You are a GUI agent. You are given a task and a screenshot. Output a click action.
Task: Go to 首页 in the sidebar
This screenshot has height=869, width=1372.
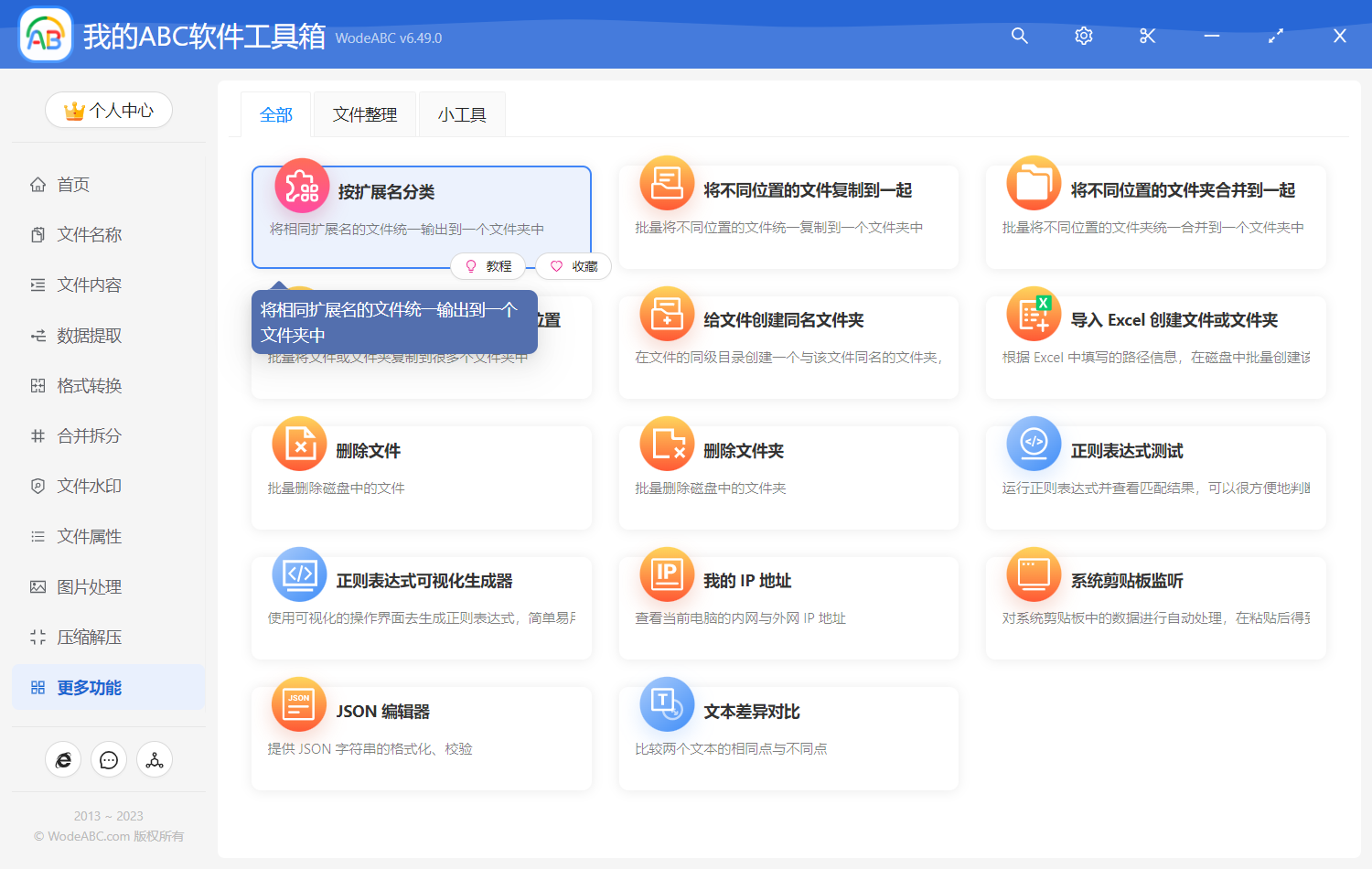click(73, 185)
